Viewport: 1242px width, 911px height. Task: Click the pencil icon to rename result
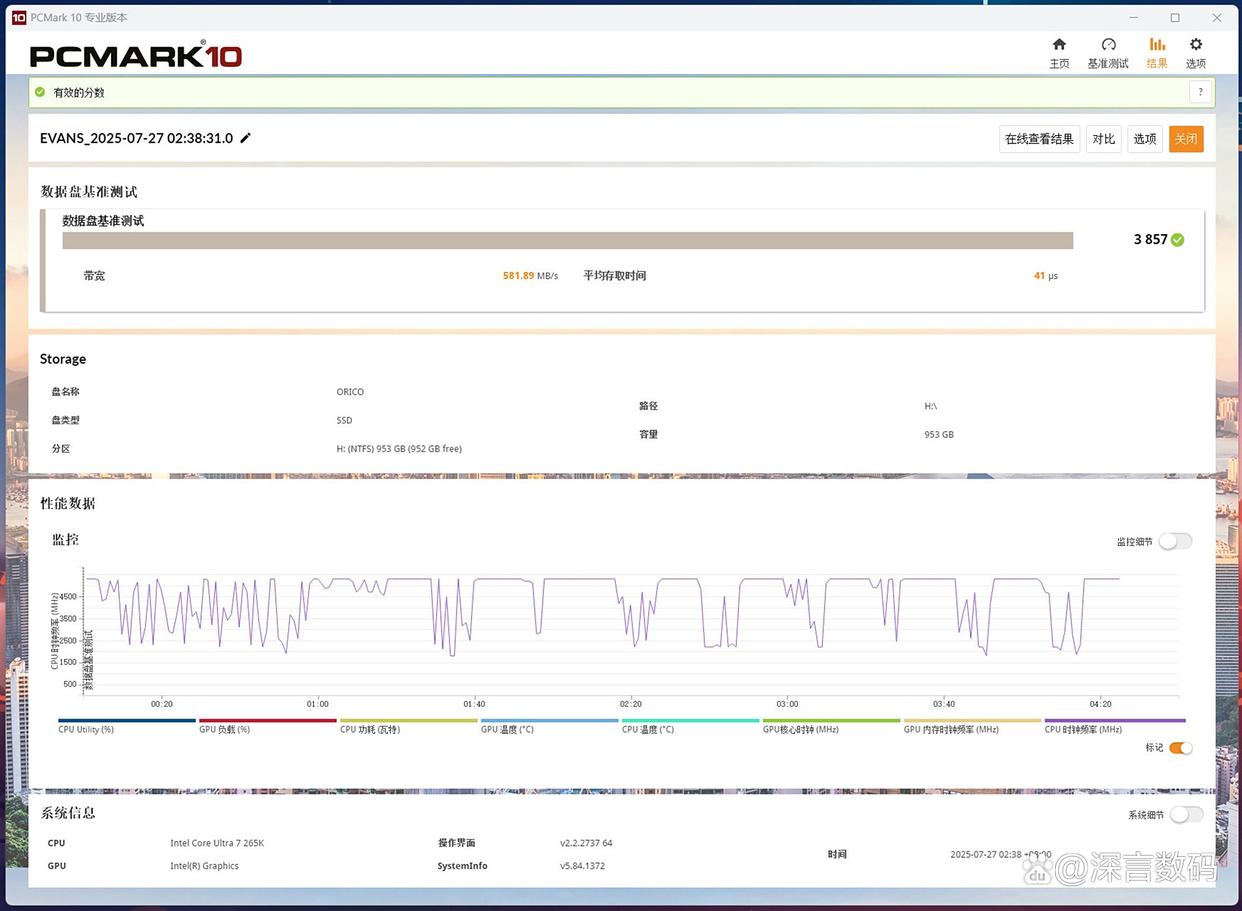[246, 138]
